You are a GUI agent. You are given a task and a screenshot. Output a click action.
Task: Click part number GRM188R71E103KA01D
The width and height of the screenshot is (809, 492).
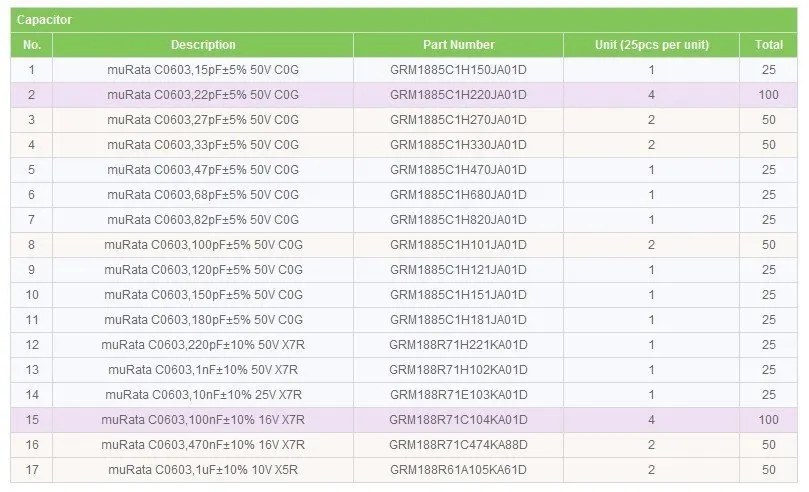click(x=458, y=395)
